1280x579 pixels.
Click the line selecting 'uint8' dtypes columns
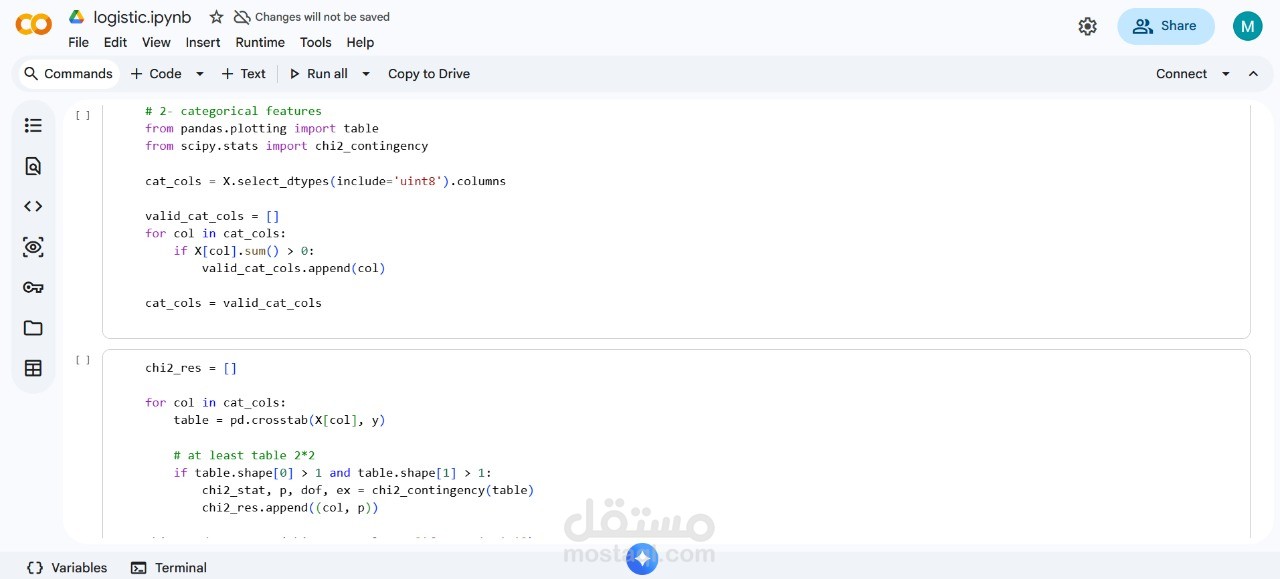325,181
